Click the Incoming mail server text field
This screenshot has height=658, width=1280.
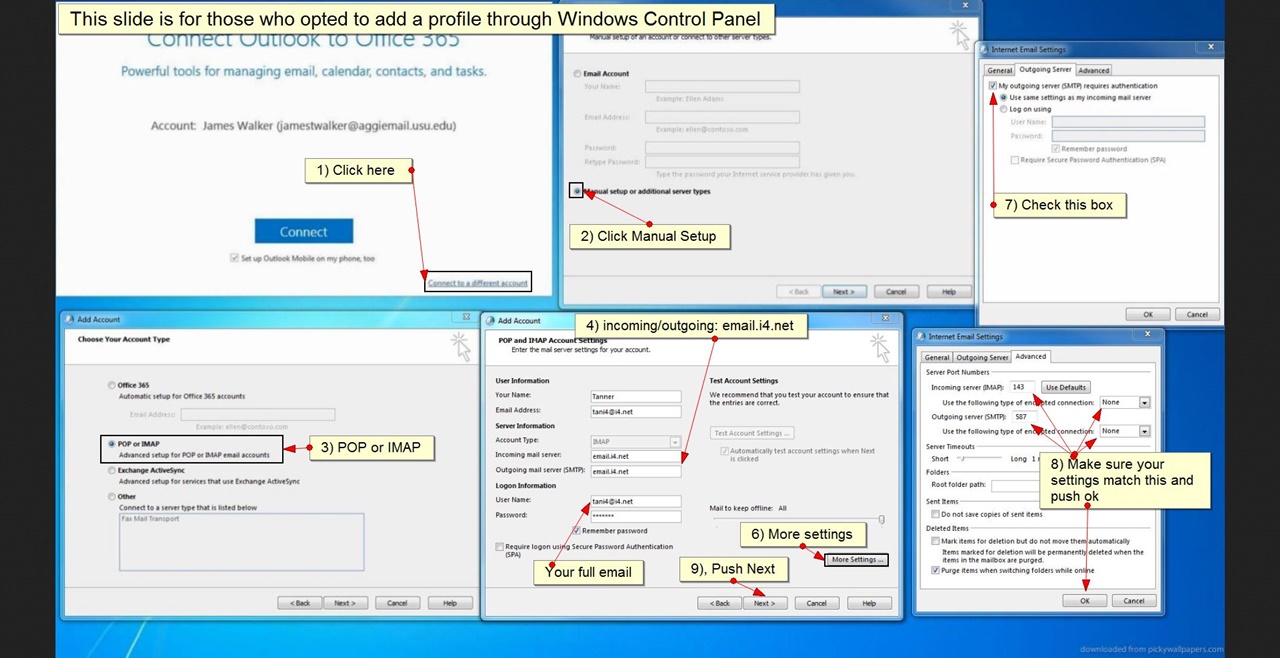(x=635, y=456)
